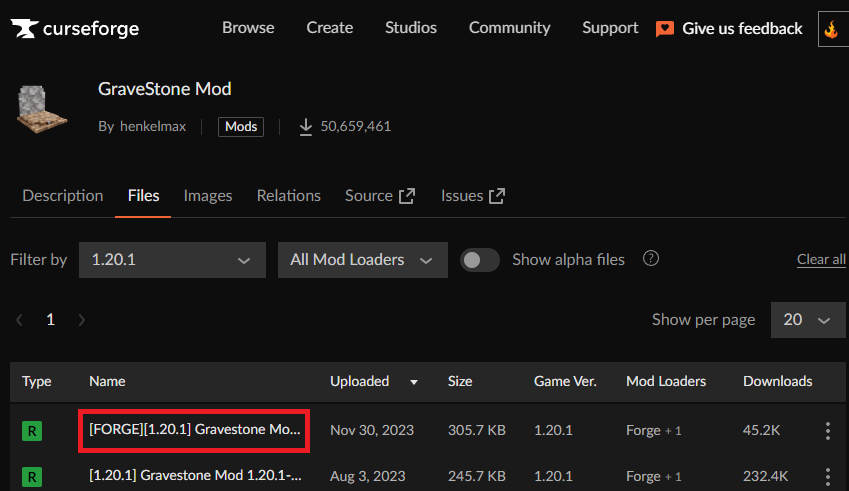The image size is (849, 491).
Task: Click the green R release badge in first row
Action: tap(33, 431)
